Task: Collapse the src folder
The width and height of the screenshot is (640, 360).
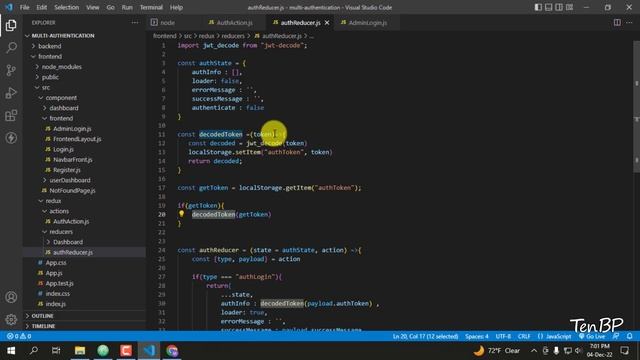Action: click(x=46, y=87)
